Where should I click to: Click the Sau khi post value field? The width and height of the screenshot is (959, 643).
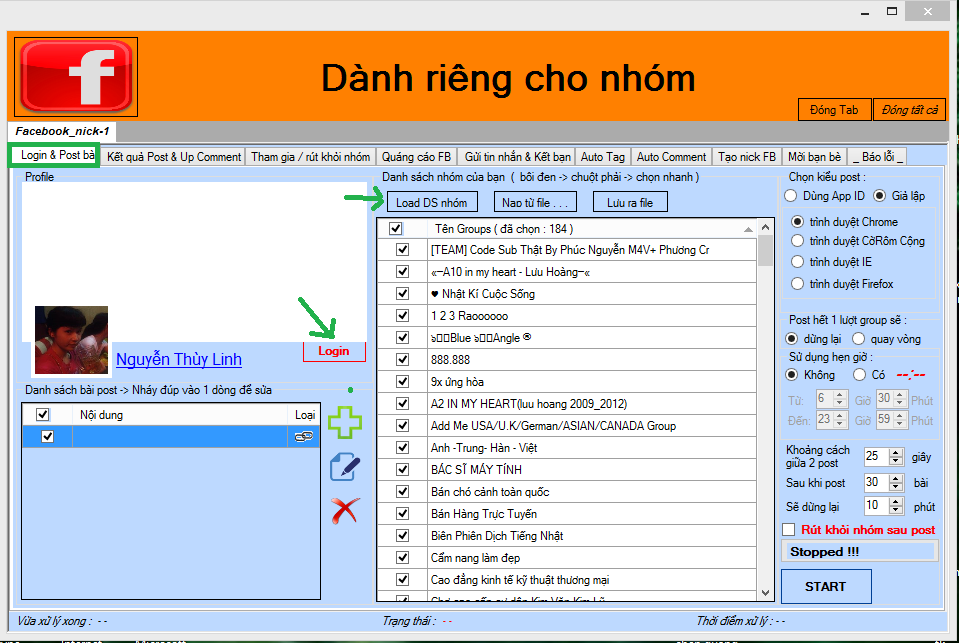876,482
